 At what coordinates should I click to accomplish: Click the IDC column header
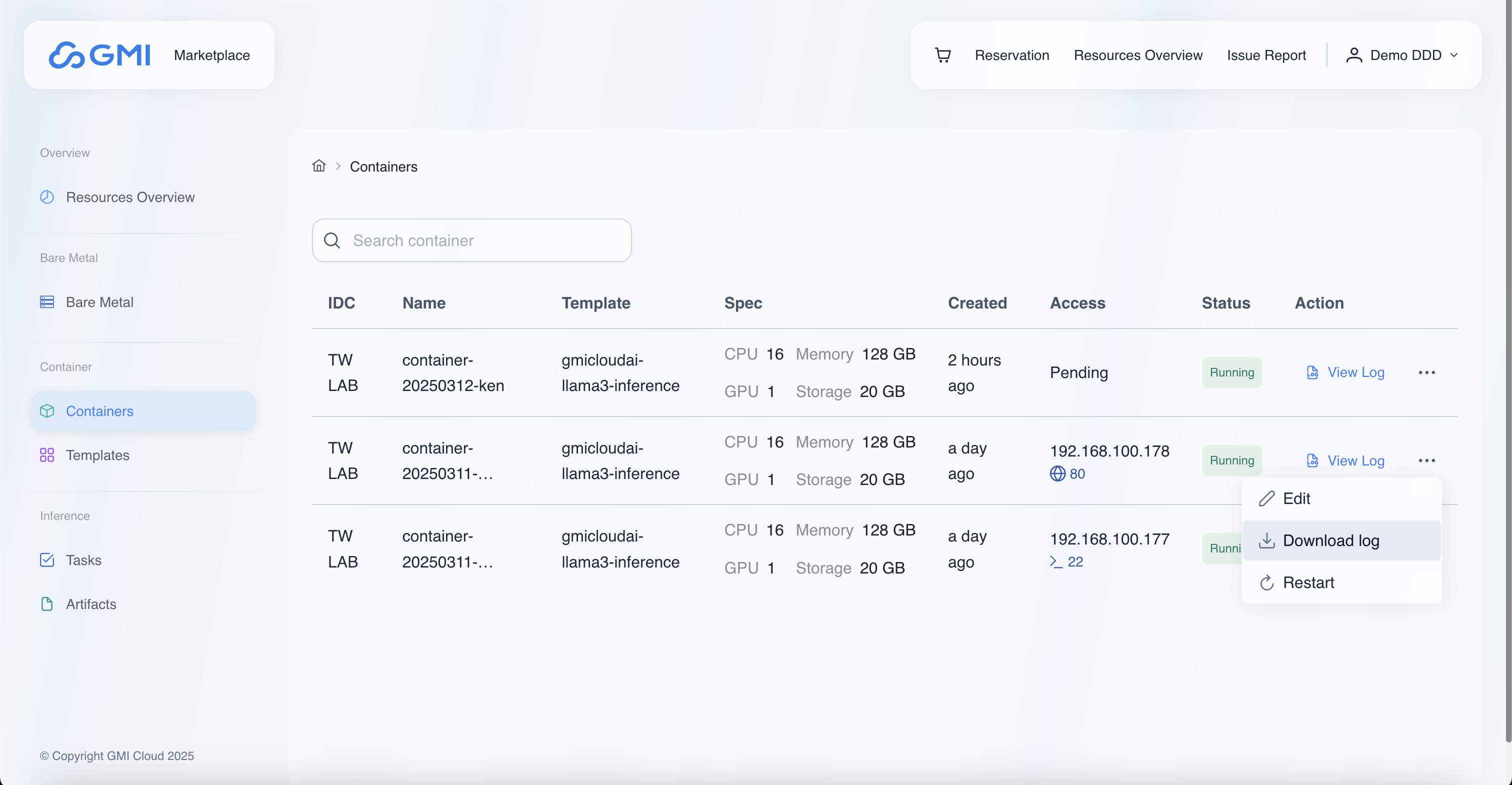pyautogui.click(x=341, y=302)
